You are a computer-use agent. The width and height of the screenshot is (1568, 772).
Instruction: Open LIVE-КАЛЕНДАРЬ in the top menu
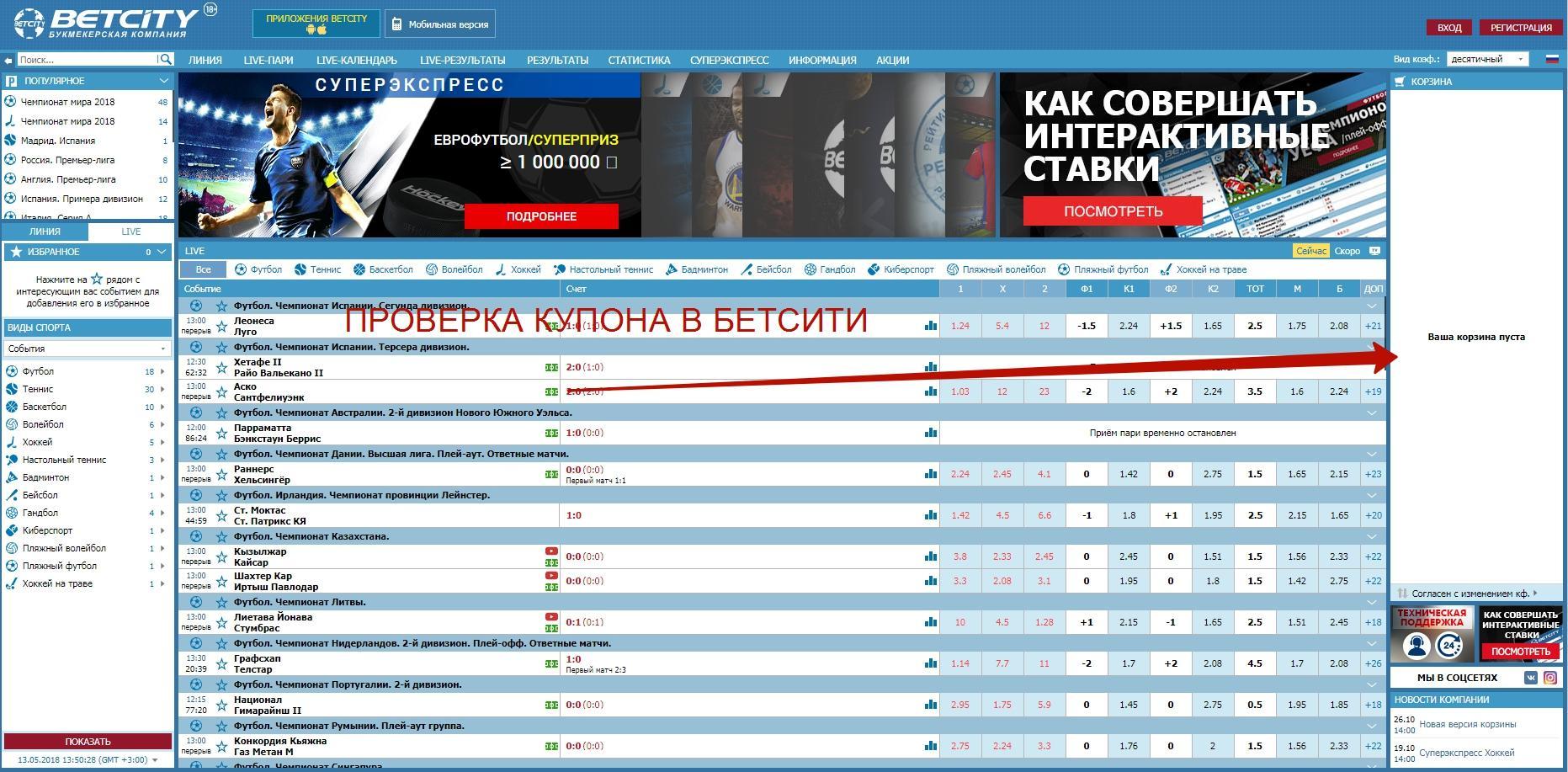(356, 60)
